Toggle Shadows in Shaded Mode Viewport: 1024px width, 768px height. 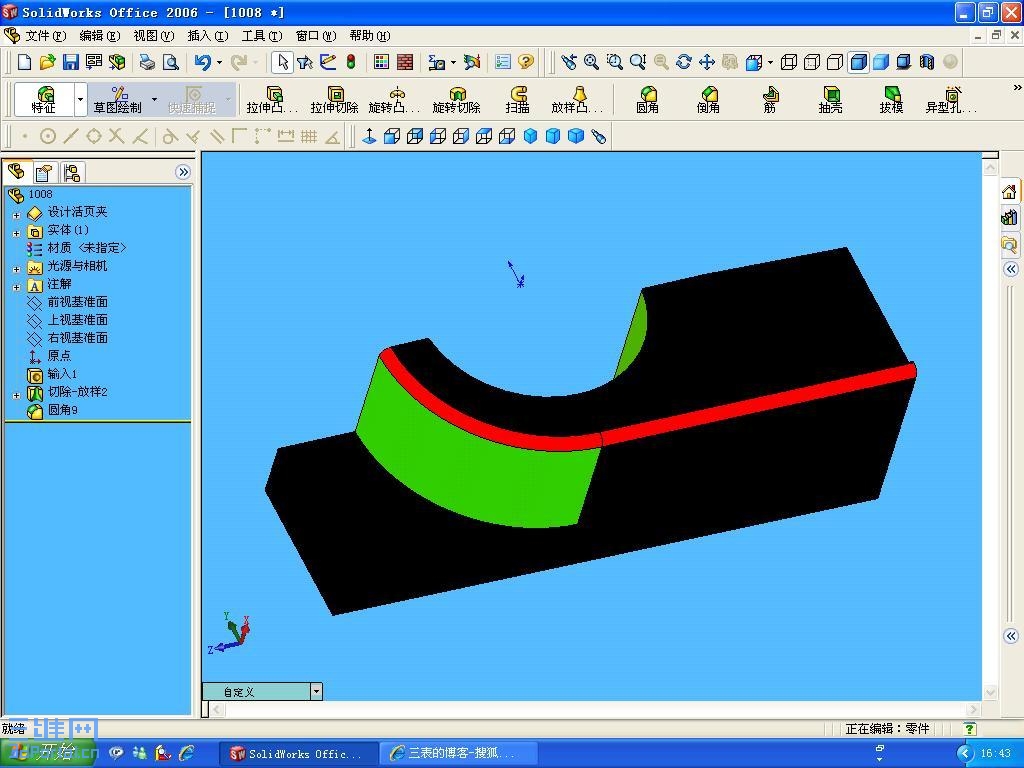pyautogui.click(x=904, y=62)
